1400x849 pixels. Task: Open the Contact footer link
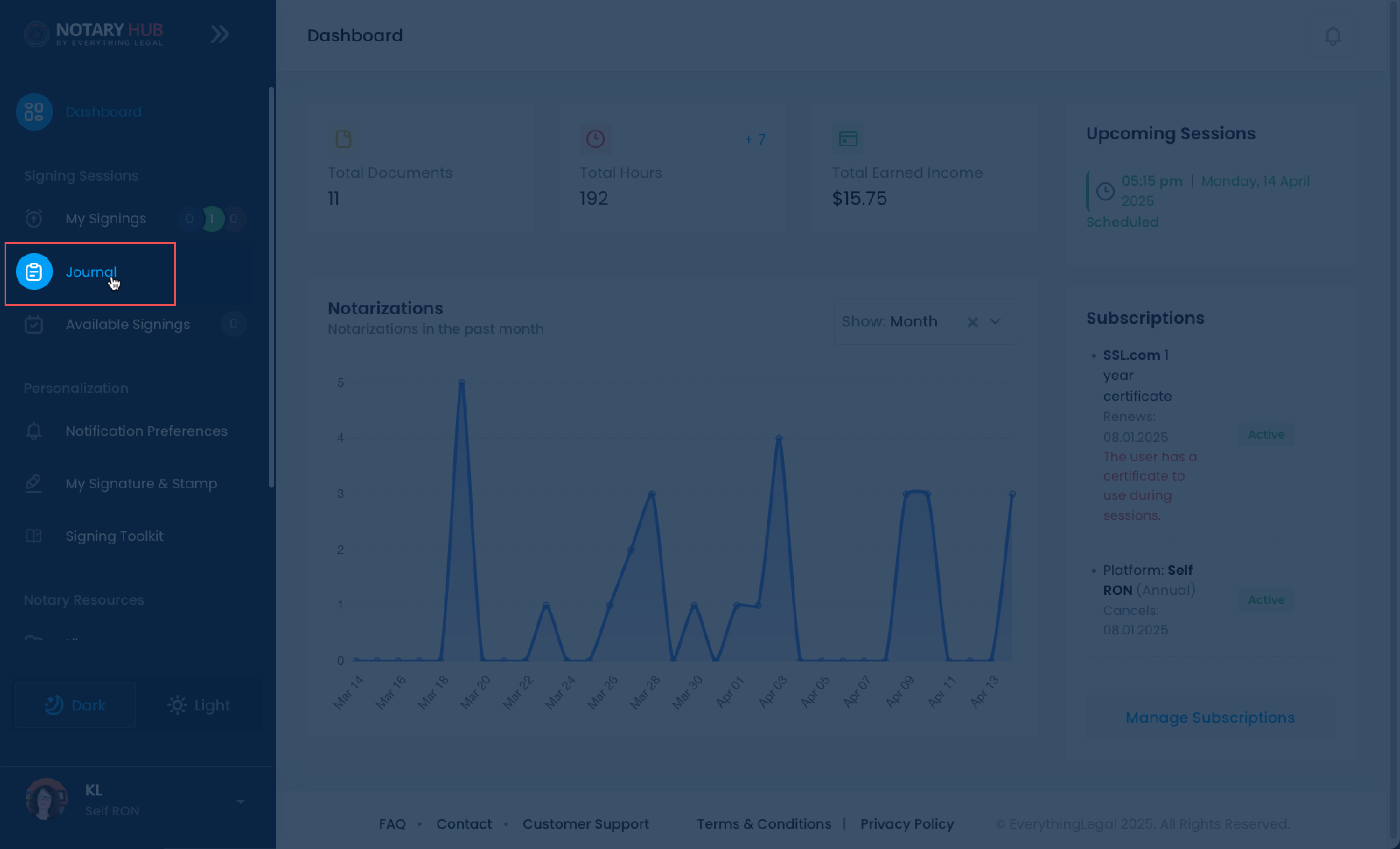click(x=464, y=824)
